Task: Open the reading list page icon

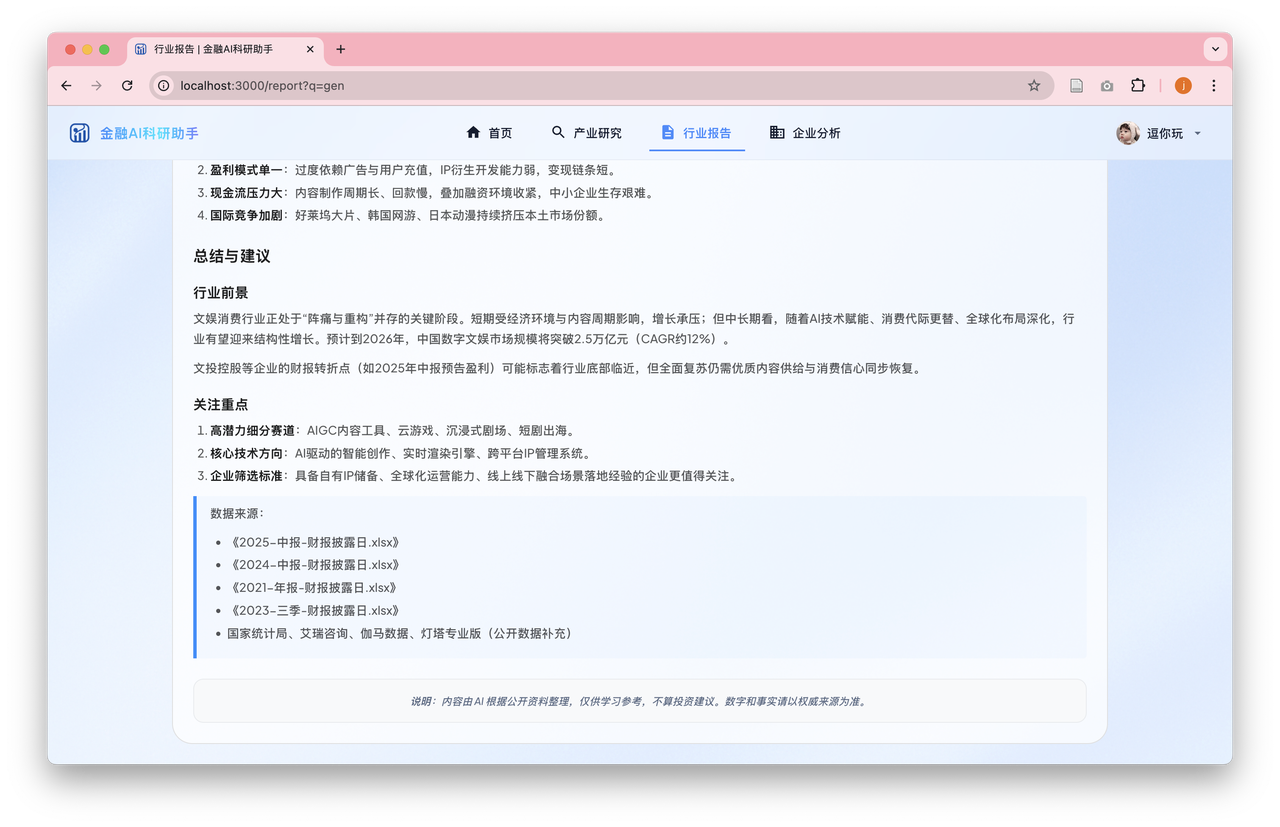Action: pos(1076,86)
